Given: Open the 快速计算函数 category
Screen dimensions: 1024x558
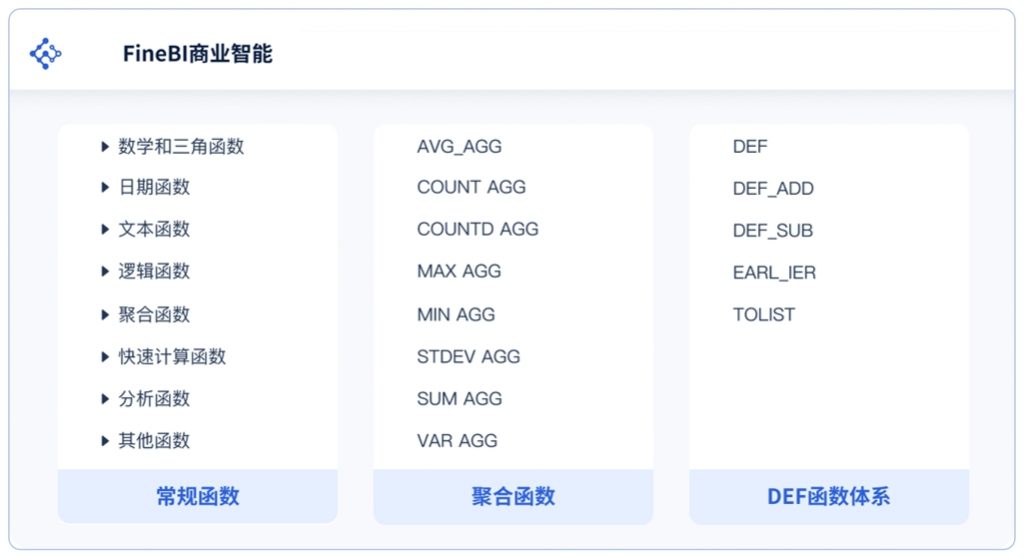Looking at the screenshot, I should [172, 357].
